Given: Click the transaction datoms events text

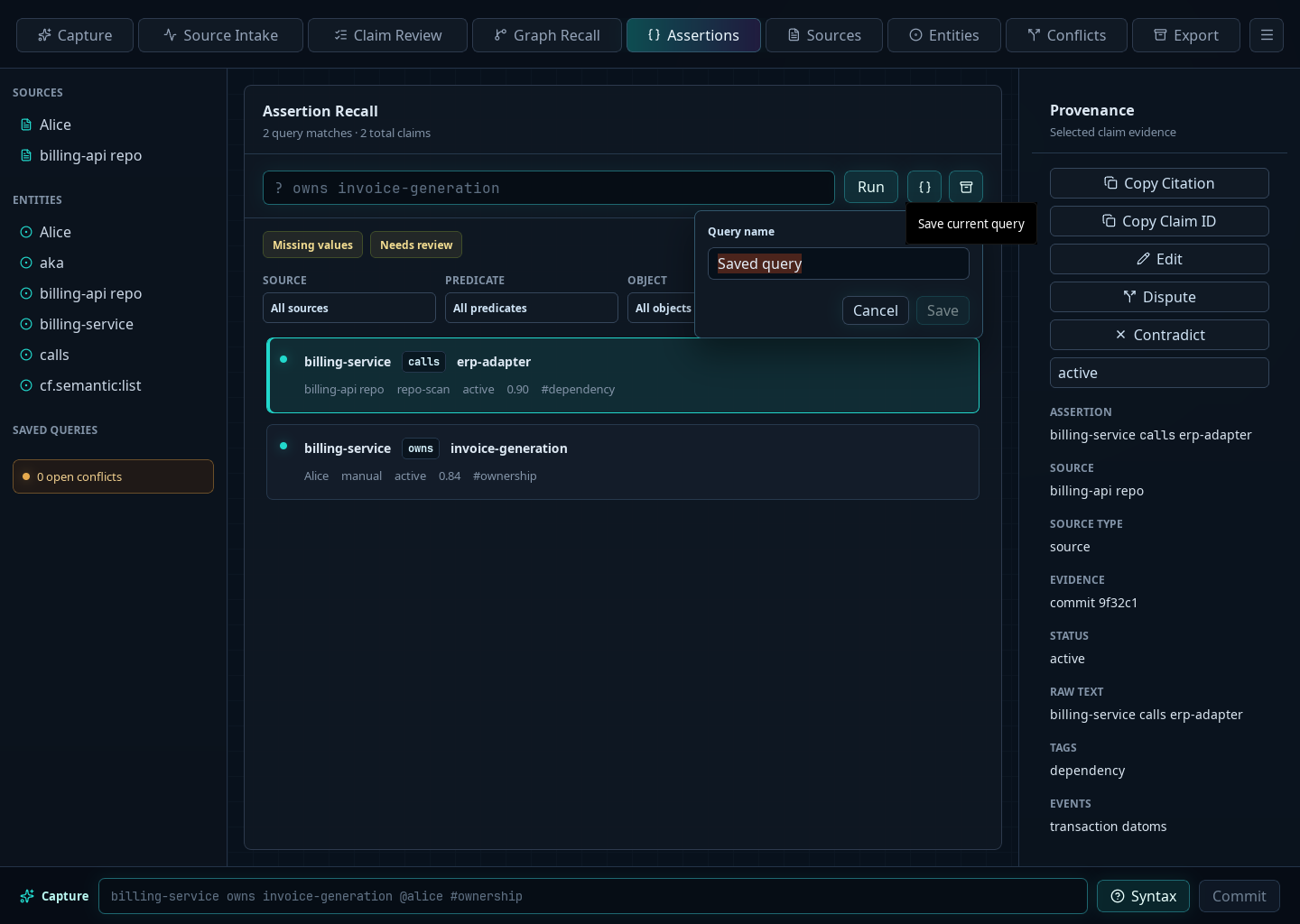Looking at the screenshot, I should click(x=1108, y=827).
